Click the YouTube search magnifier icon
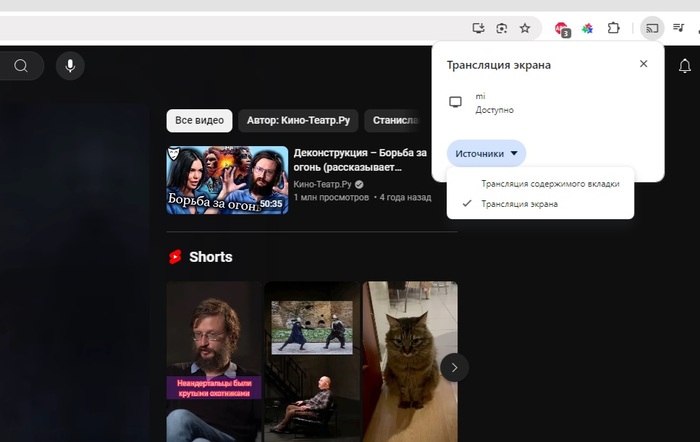 coord(21,66)
